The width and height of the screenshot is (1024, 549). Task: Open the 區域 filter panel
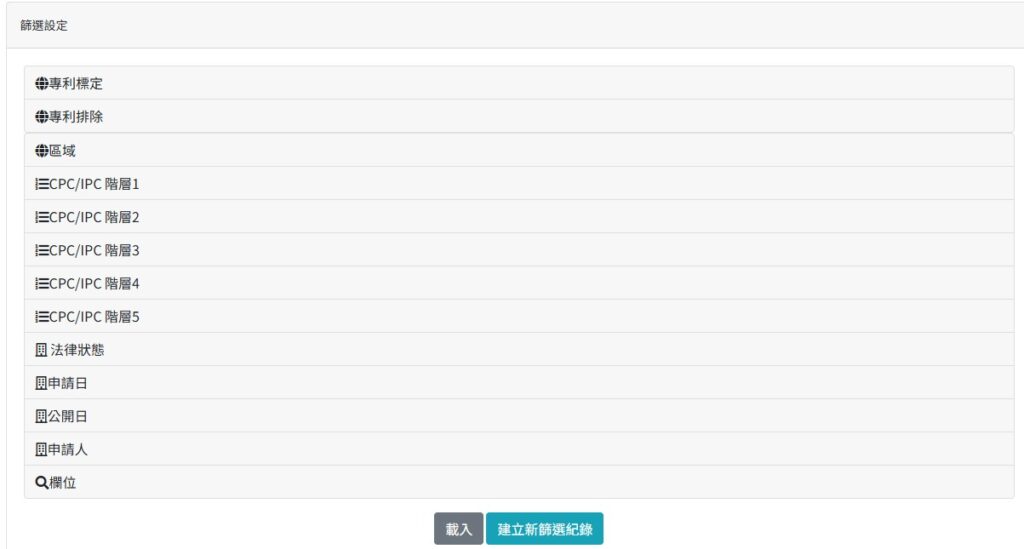pyautogui.click(x=63, y=151)
